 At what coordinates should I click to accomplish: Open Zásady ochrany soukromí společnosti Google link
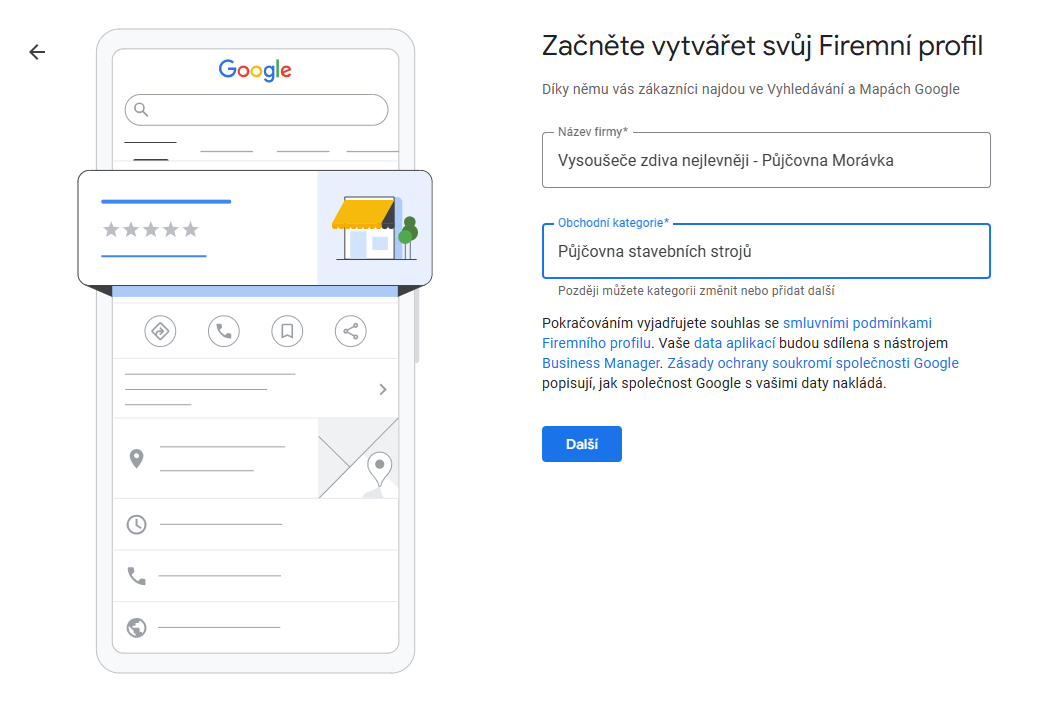(812, 363)
